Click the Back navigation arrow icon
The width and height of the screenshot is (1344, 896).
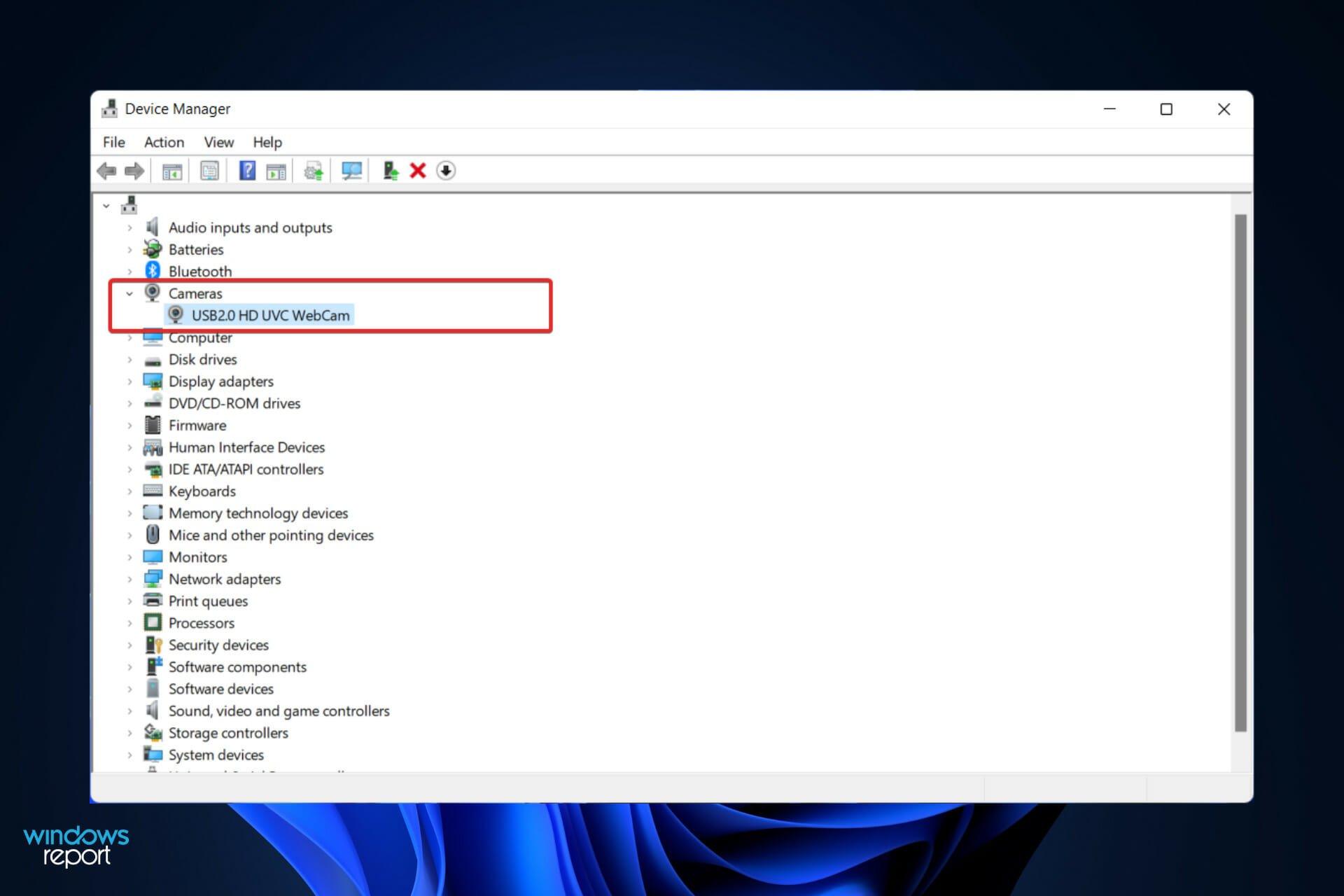pyautogui.click(x=107, y=171)
